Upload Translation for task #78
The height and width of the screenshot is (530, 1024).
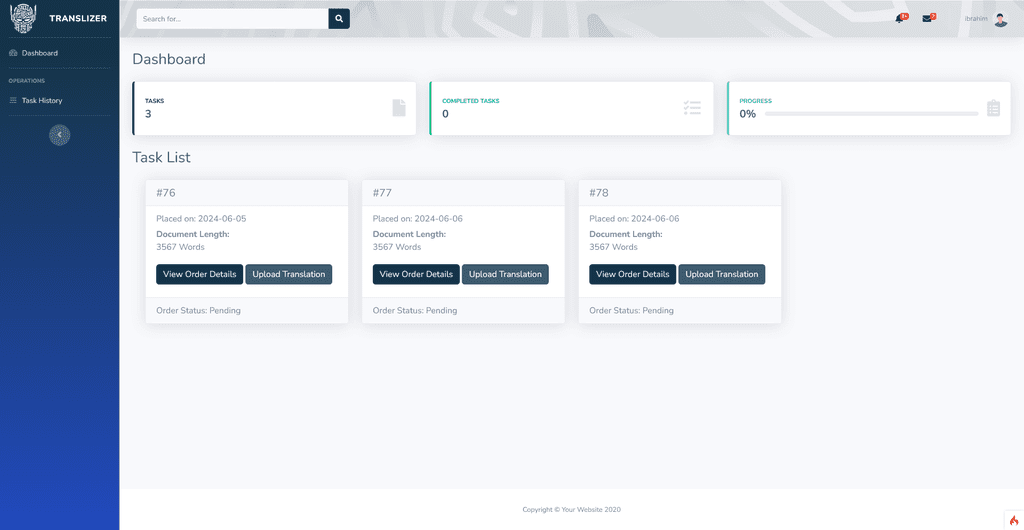722,274
